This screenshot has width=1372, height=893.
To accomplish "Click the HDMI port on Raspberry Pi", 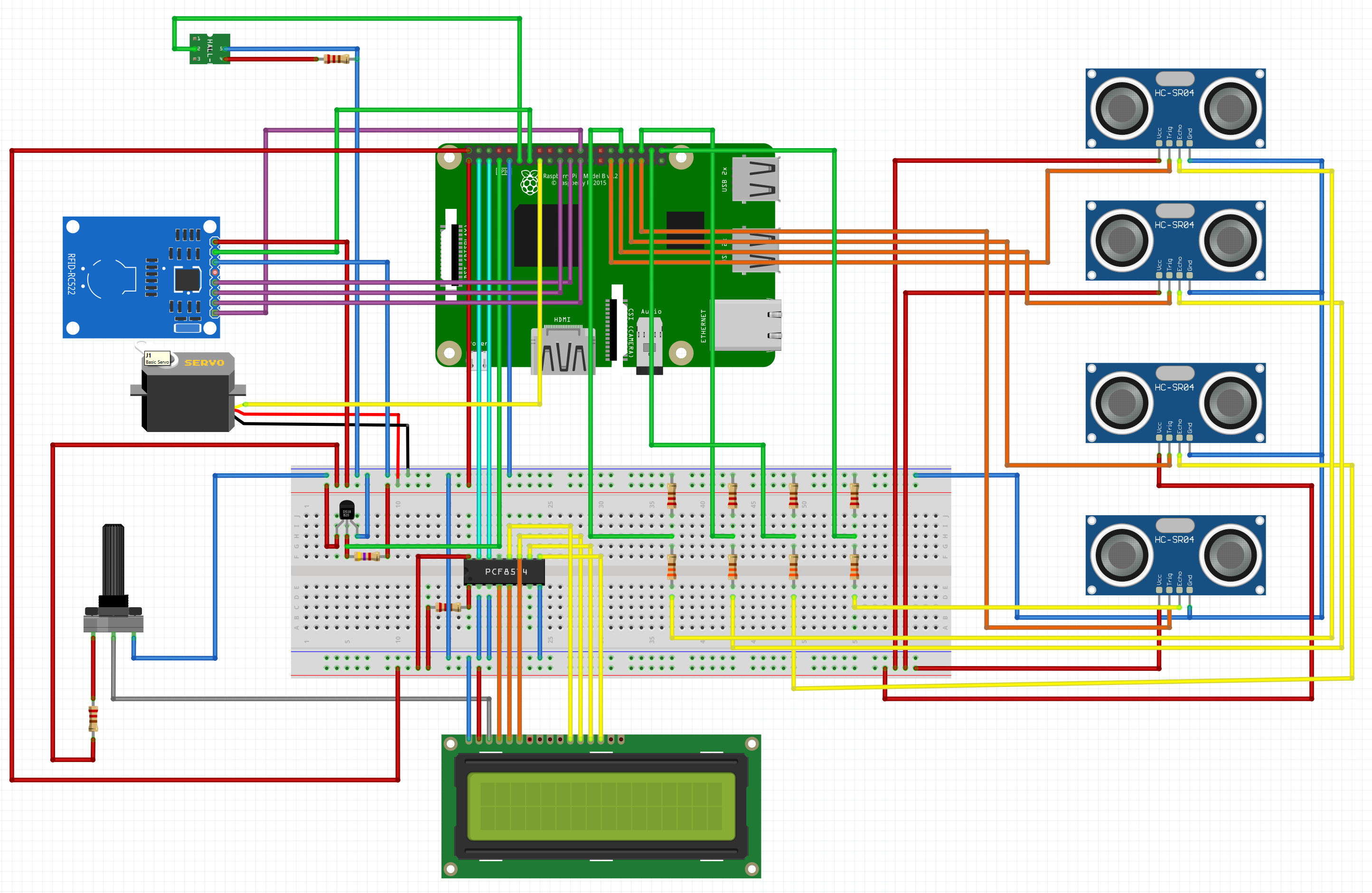I will click(x=563, y=350).
